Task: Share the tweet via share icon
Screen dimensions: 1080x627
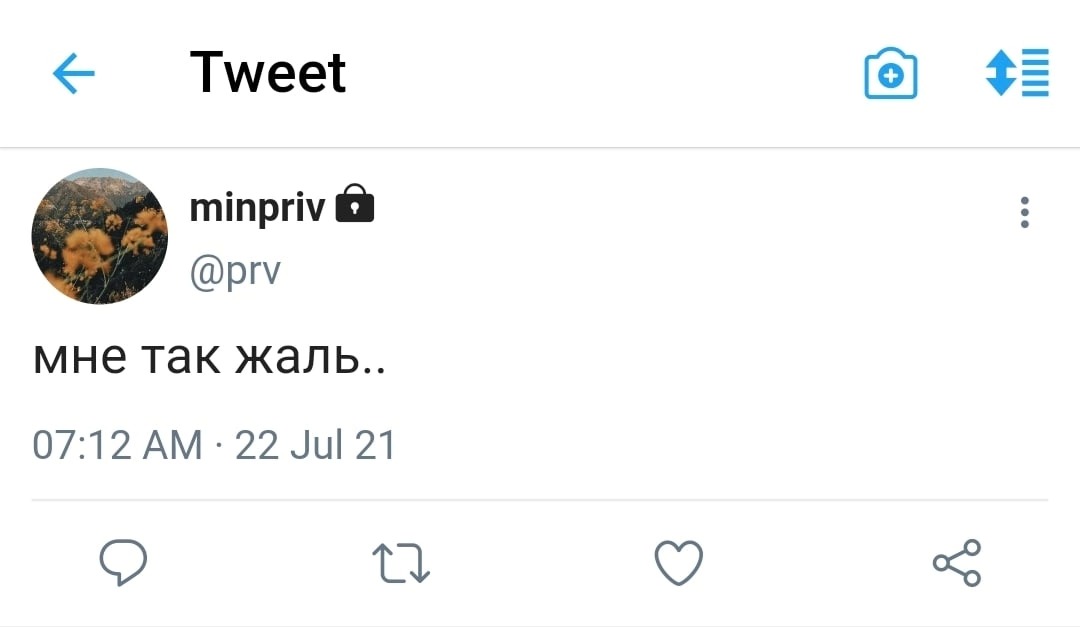Action: (957, 563)
